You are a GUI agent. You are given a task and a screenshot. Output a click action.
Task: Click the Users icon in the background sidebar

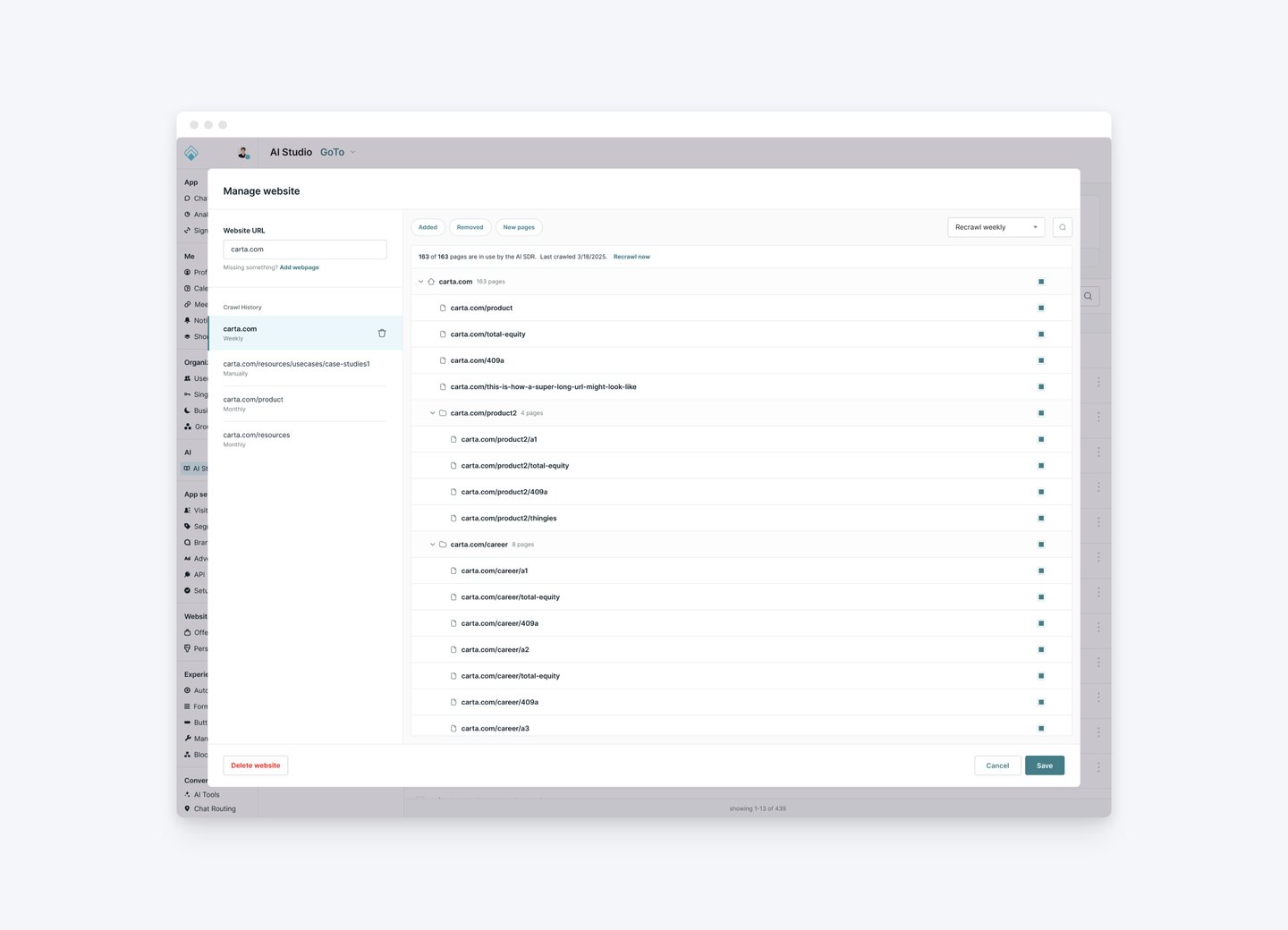tap(188, 378)
